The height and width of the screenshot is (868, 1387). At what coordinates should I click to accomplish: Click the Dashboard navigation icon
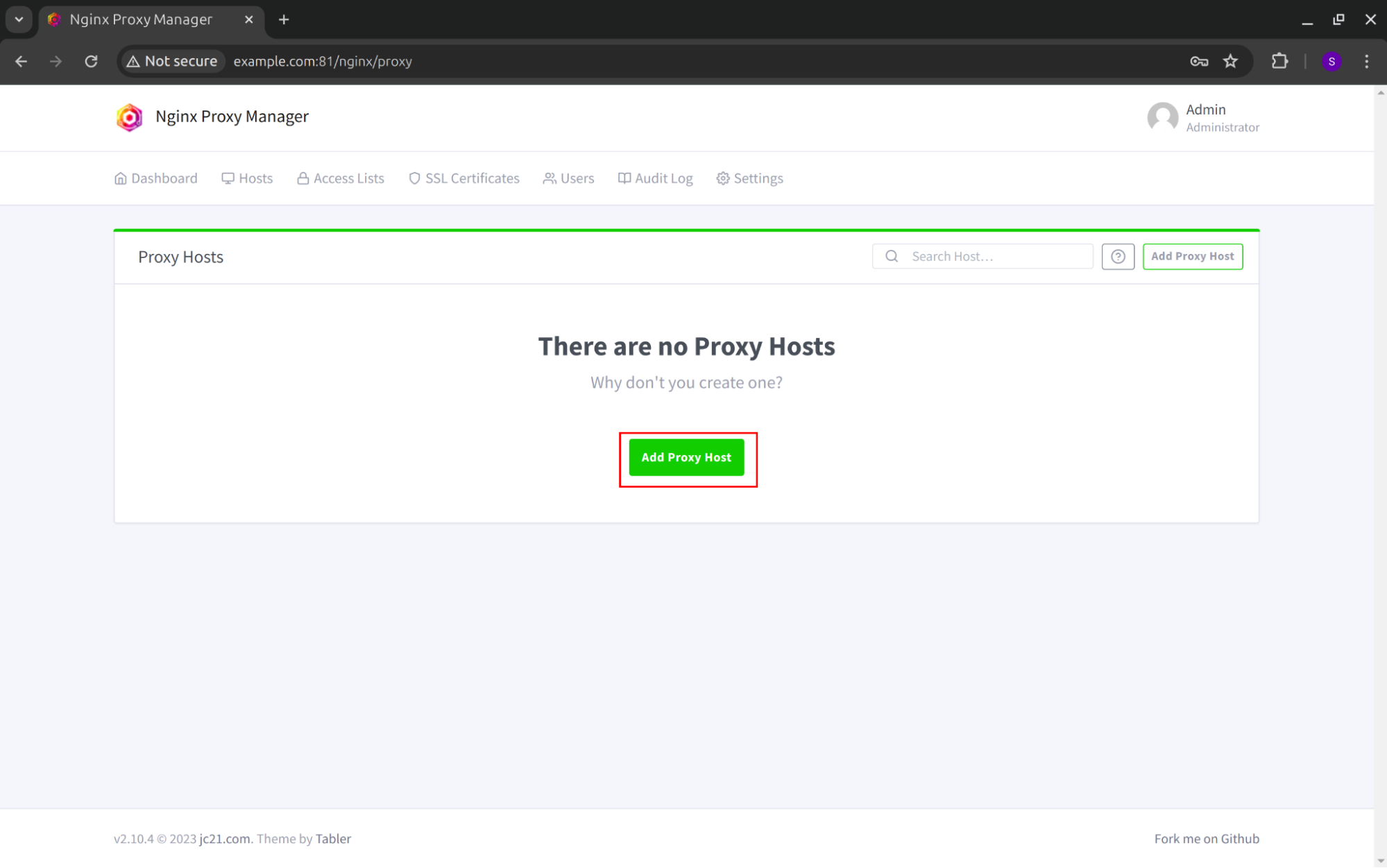pyautogui.click(x=119, y=178)
